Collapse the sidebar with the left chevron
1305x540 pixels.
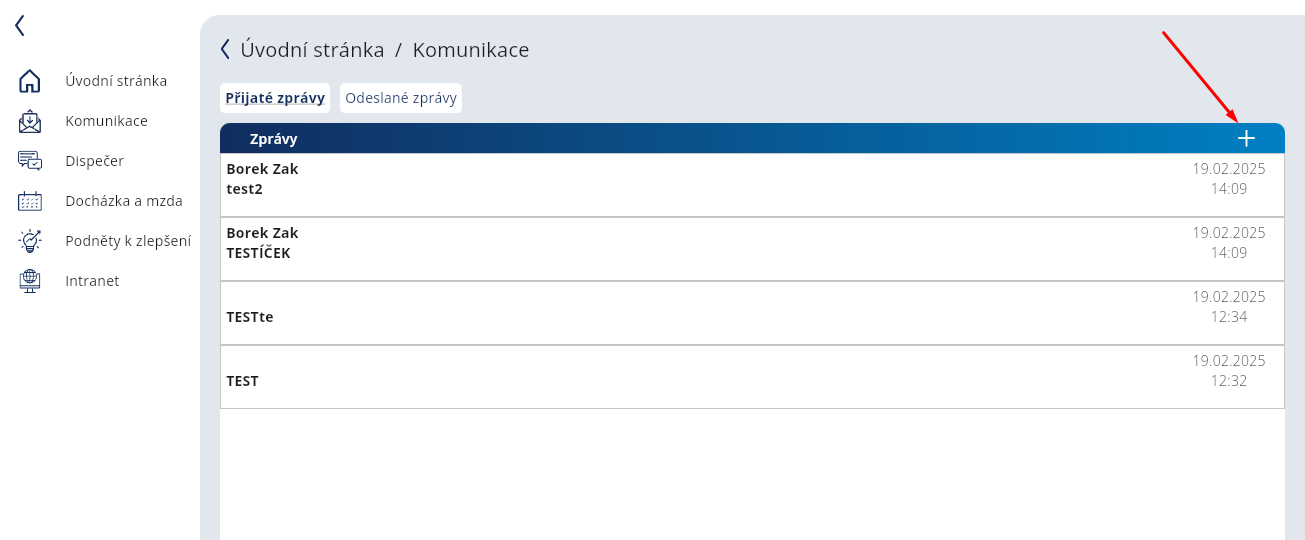pos(19,26)
